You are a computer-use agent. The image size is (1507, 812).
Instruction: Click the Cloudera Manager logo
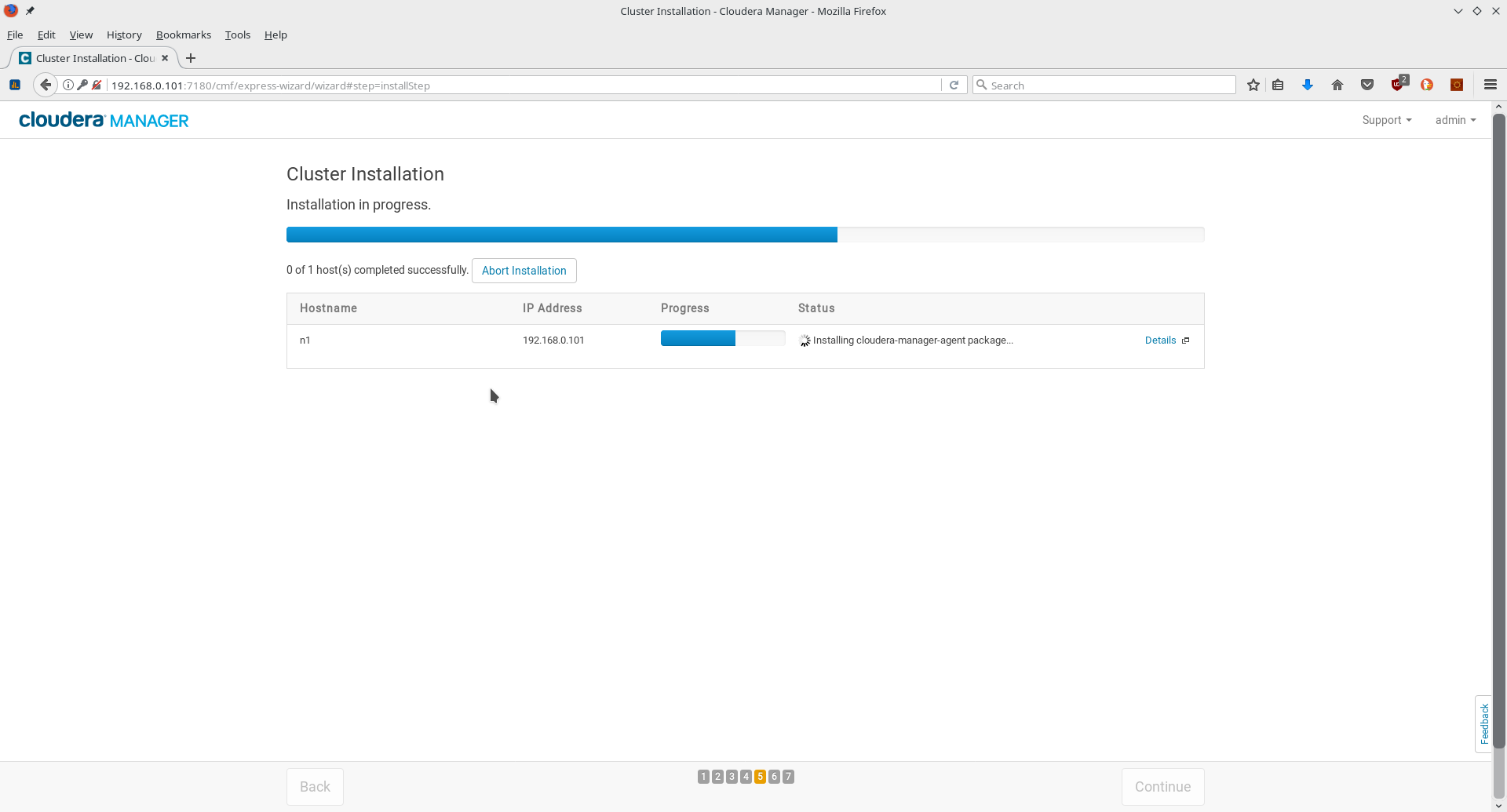(x=104, y=120)
